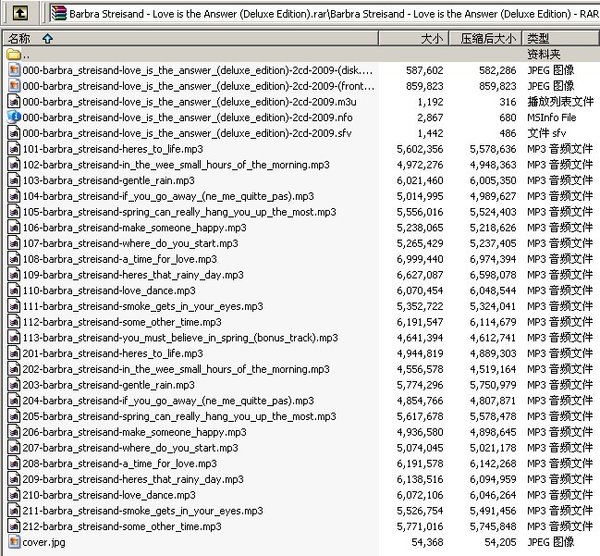This screenshot has width=600, height=556.
Task: Click compressed size value 316
Action: coord(508,102)
